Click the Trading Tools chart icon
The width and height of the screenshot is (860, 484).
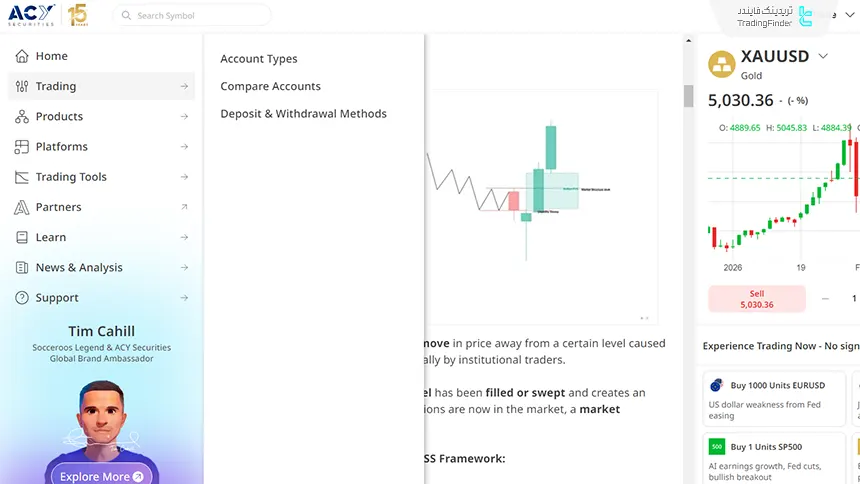click(21, 177)
